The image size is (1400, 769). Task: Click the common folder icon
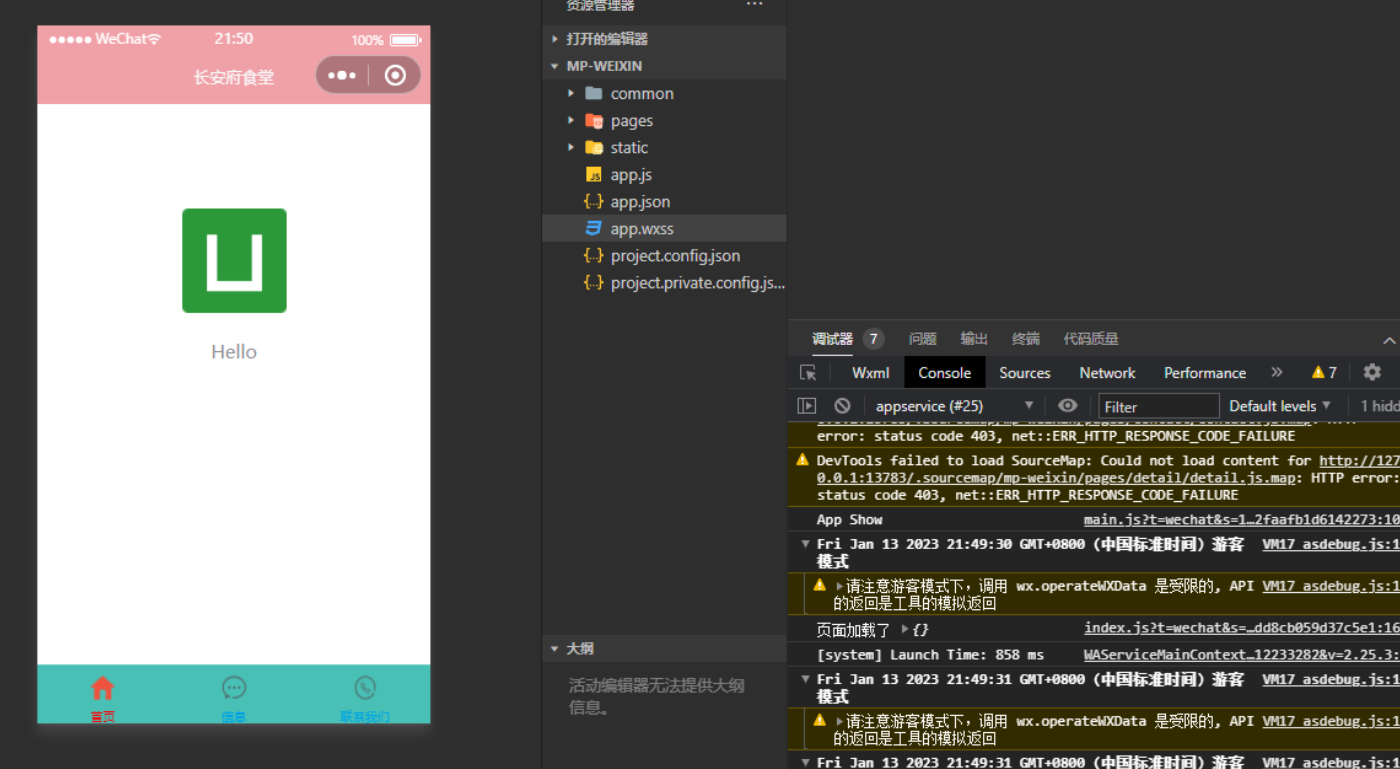pos(594,93)
